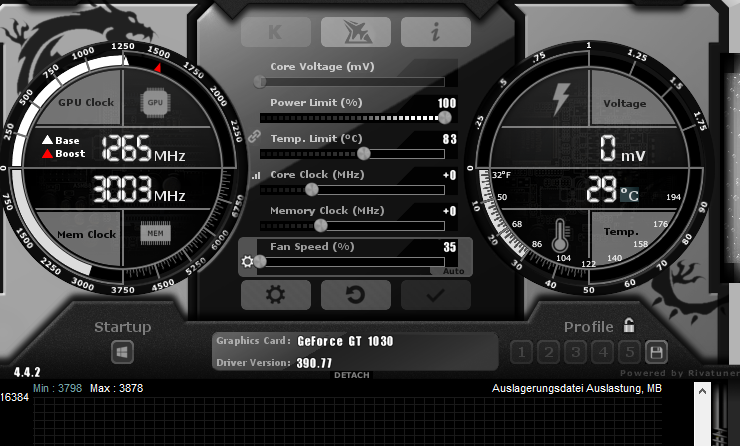
Task: Click the 0 mV voltage readout
Action: [x=622, y=149]
